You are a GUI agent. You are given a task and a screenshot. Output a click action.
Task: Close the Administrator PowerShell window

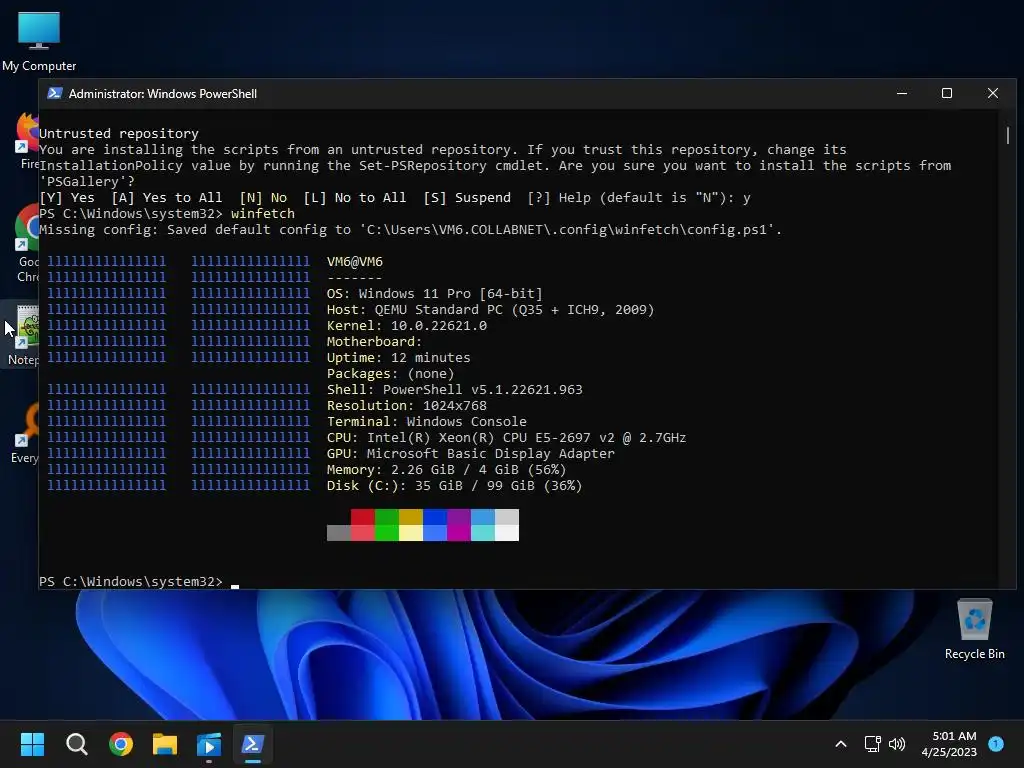point(993,93)
